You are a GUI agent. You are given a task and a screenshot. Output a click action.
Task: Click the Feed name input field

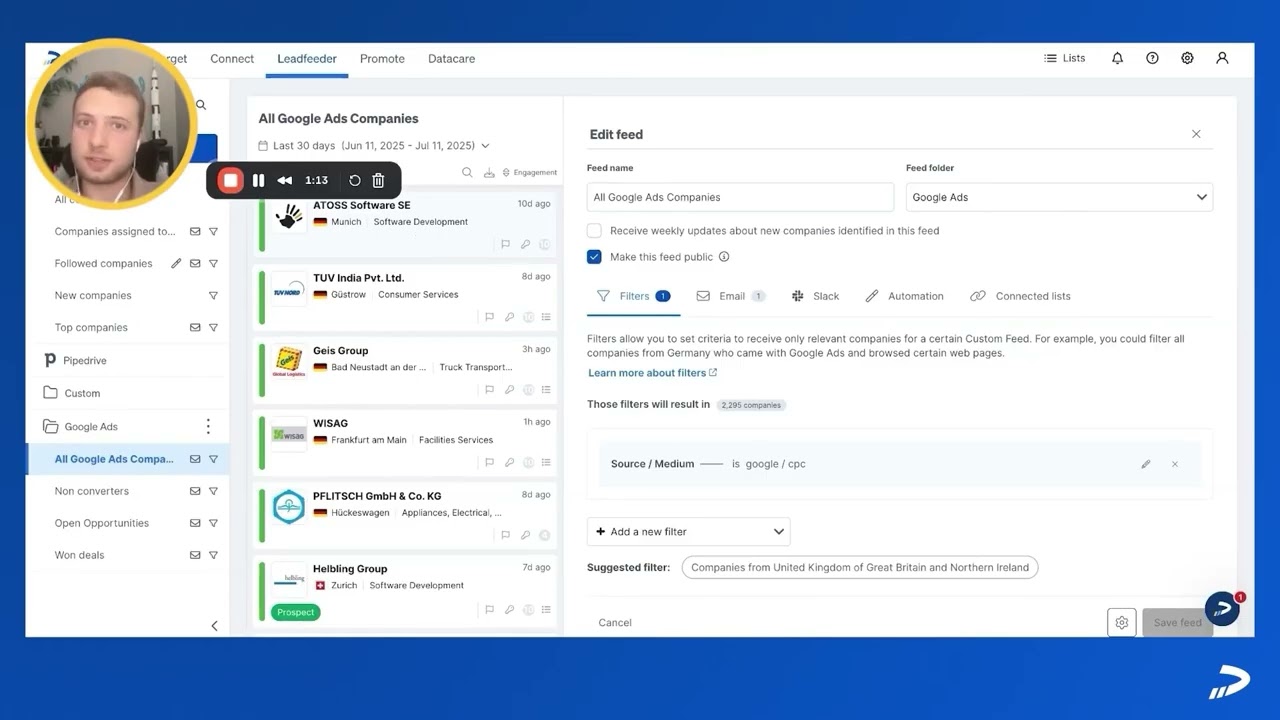[x=740, y=197]
